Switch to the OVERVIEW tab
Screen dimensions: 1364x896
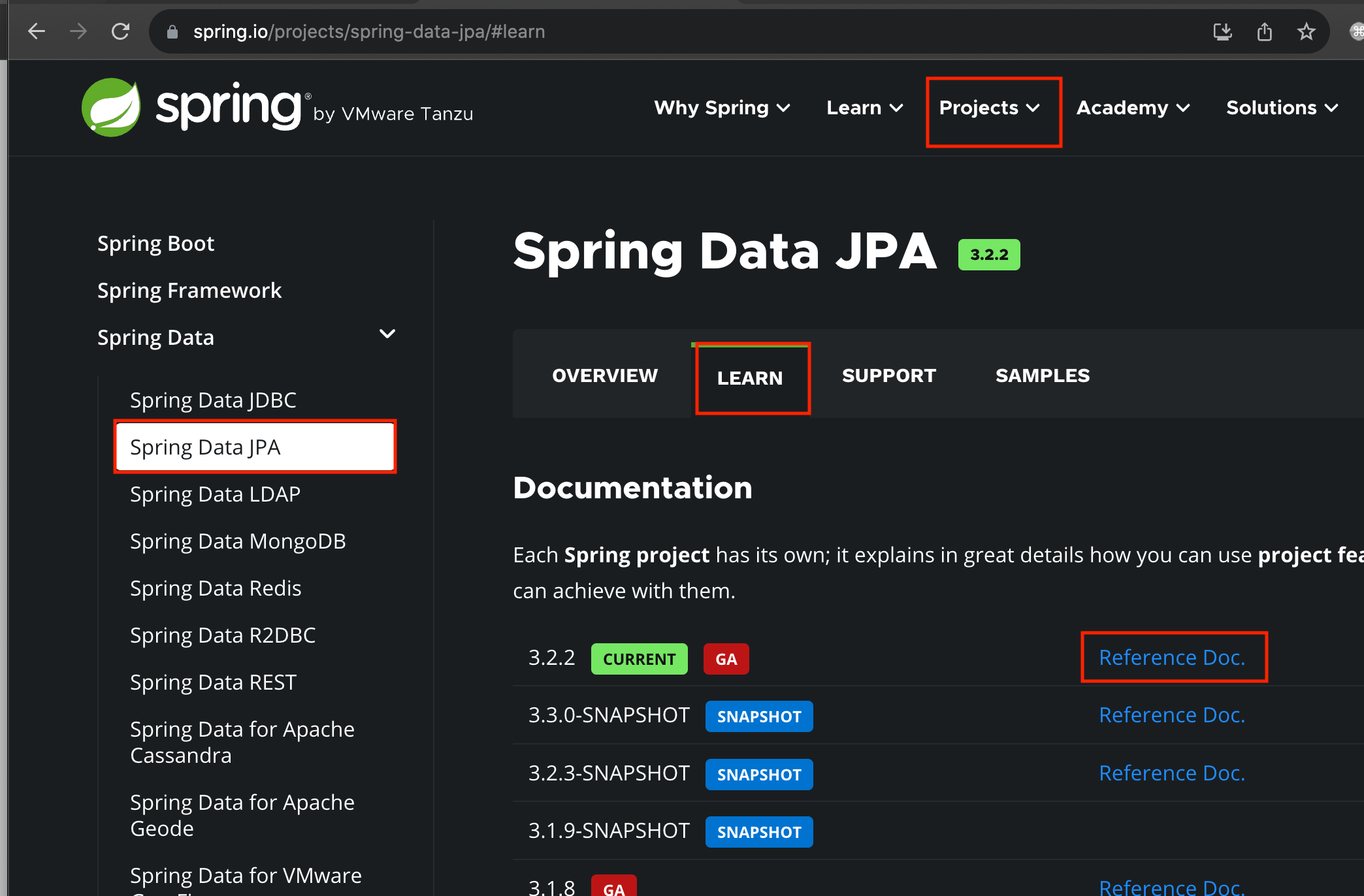coord(604,376)
